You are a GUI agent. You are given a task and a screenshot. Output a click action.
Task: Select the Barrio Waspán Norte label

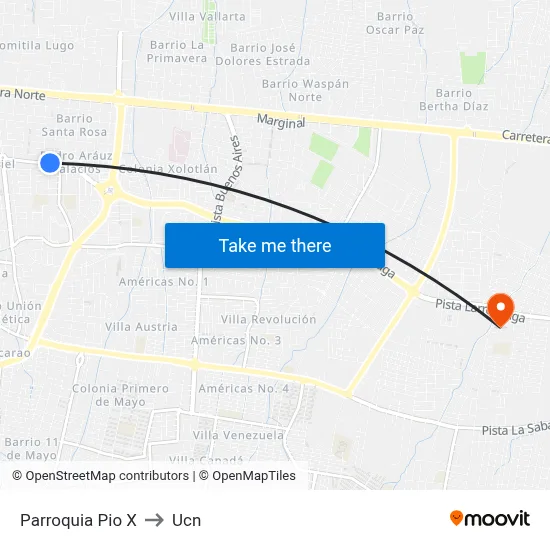[305, 90]
